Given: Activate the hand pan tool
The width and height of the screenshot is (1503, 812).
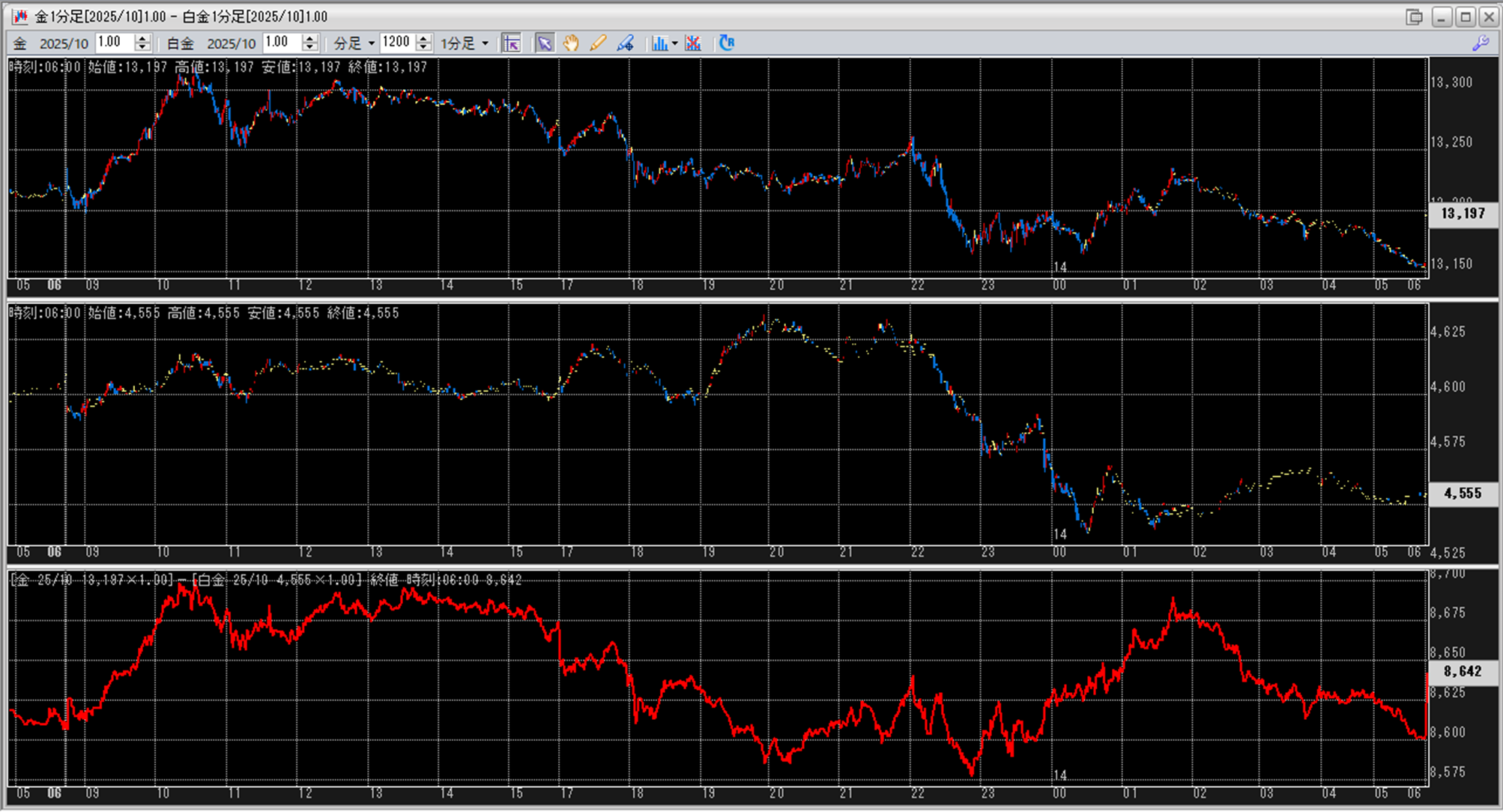Looking at the screenshot, I should point(571,43).
